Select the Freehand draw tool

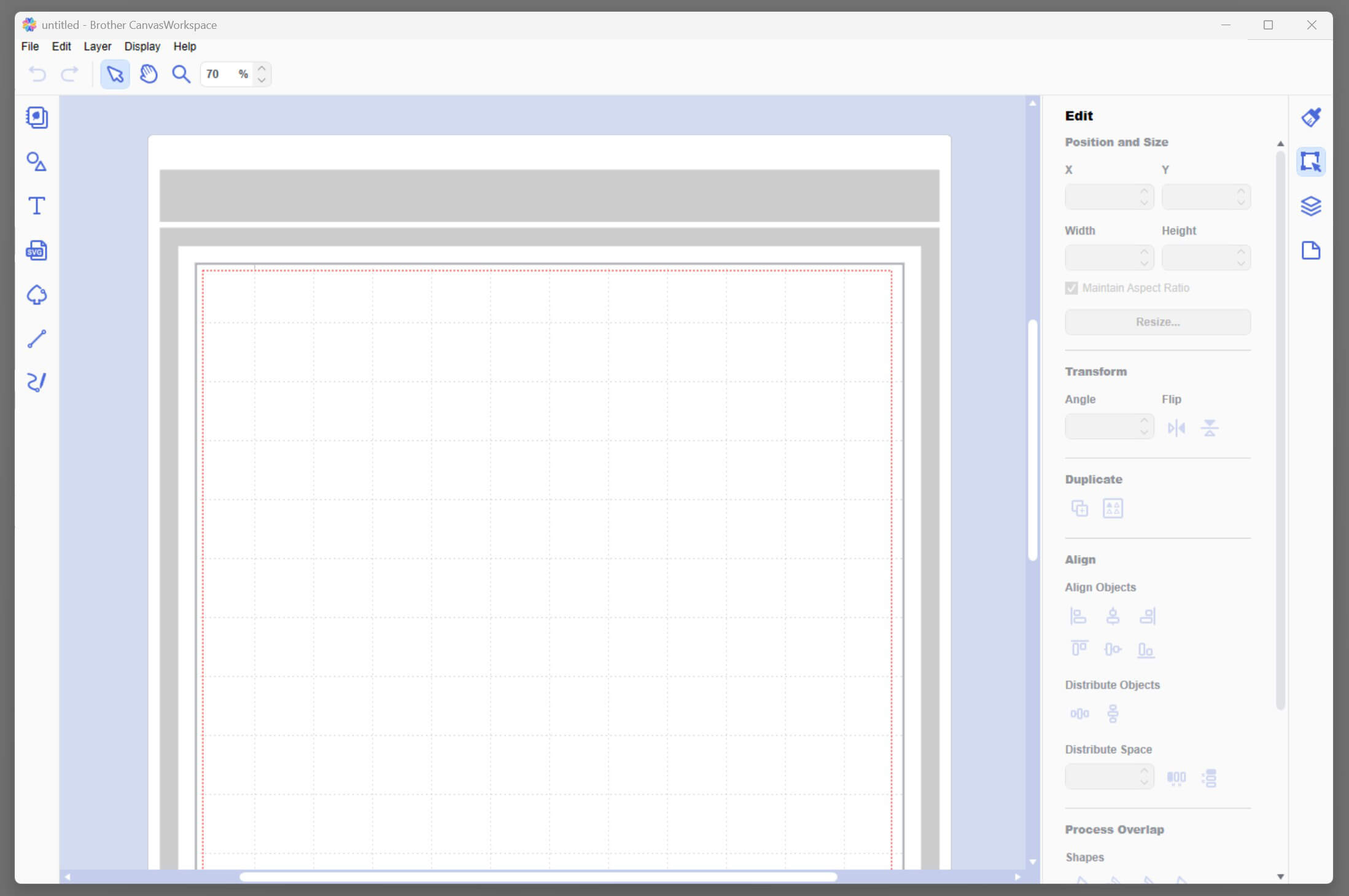(36, 382)
